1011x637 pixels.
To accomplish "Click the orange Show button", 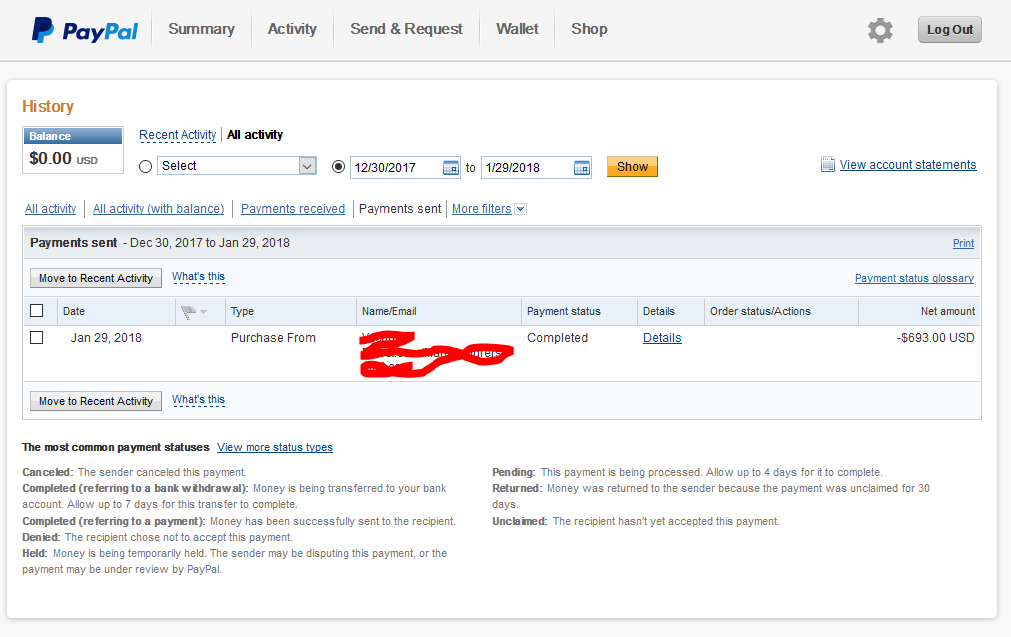I will pyautogui.click(x=632, y=166).
